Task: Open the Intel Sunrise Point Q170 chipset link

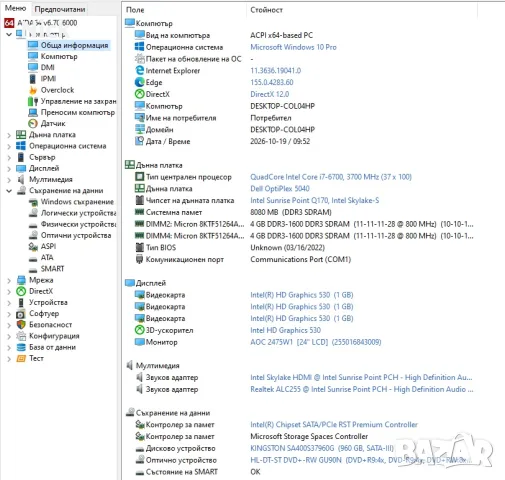Action: click(x=315, y=200)
